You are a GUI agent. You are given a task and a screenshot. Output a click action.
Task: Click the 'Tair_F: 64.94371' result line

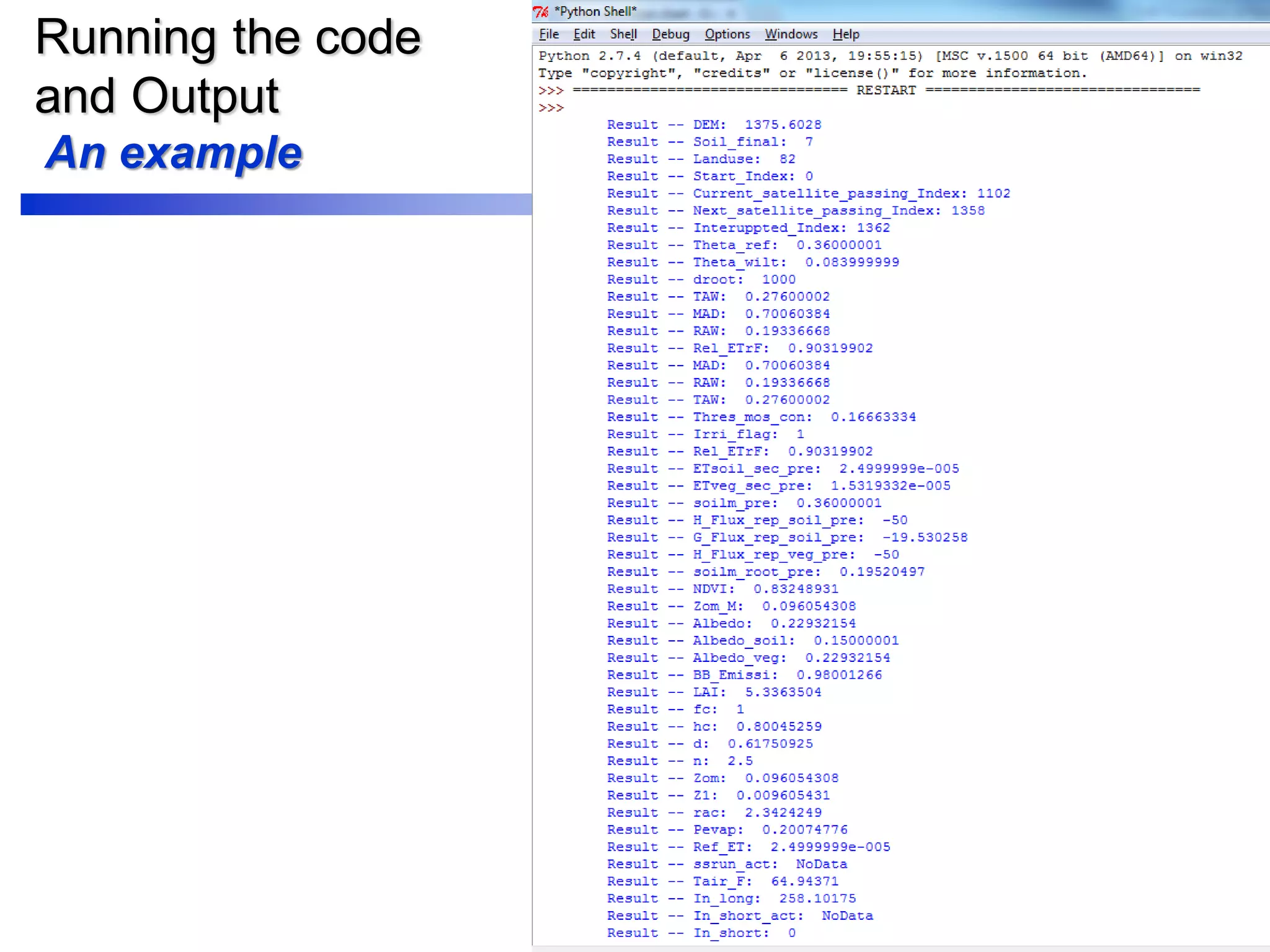(722, 882)
